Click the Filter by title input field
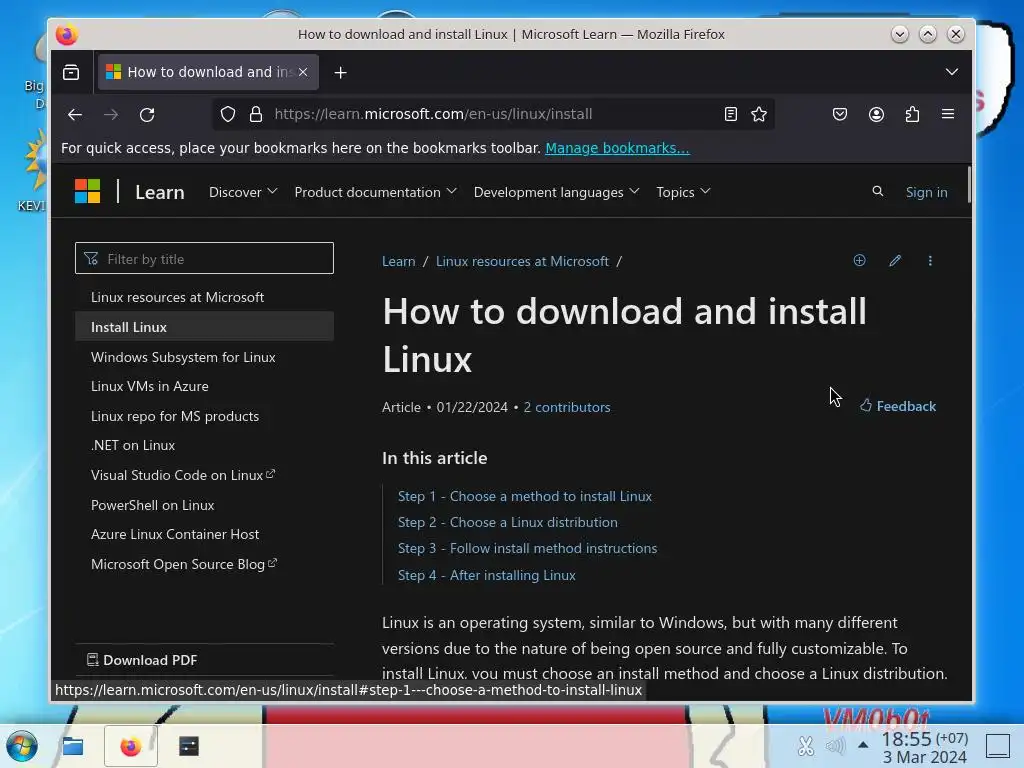The height and width of the screenshot is (768, 1024). (204, 259)
